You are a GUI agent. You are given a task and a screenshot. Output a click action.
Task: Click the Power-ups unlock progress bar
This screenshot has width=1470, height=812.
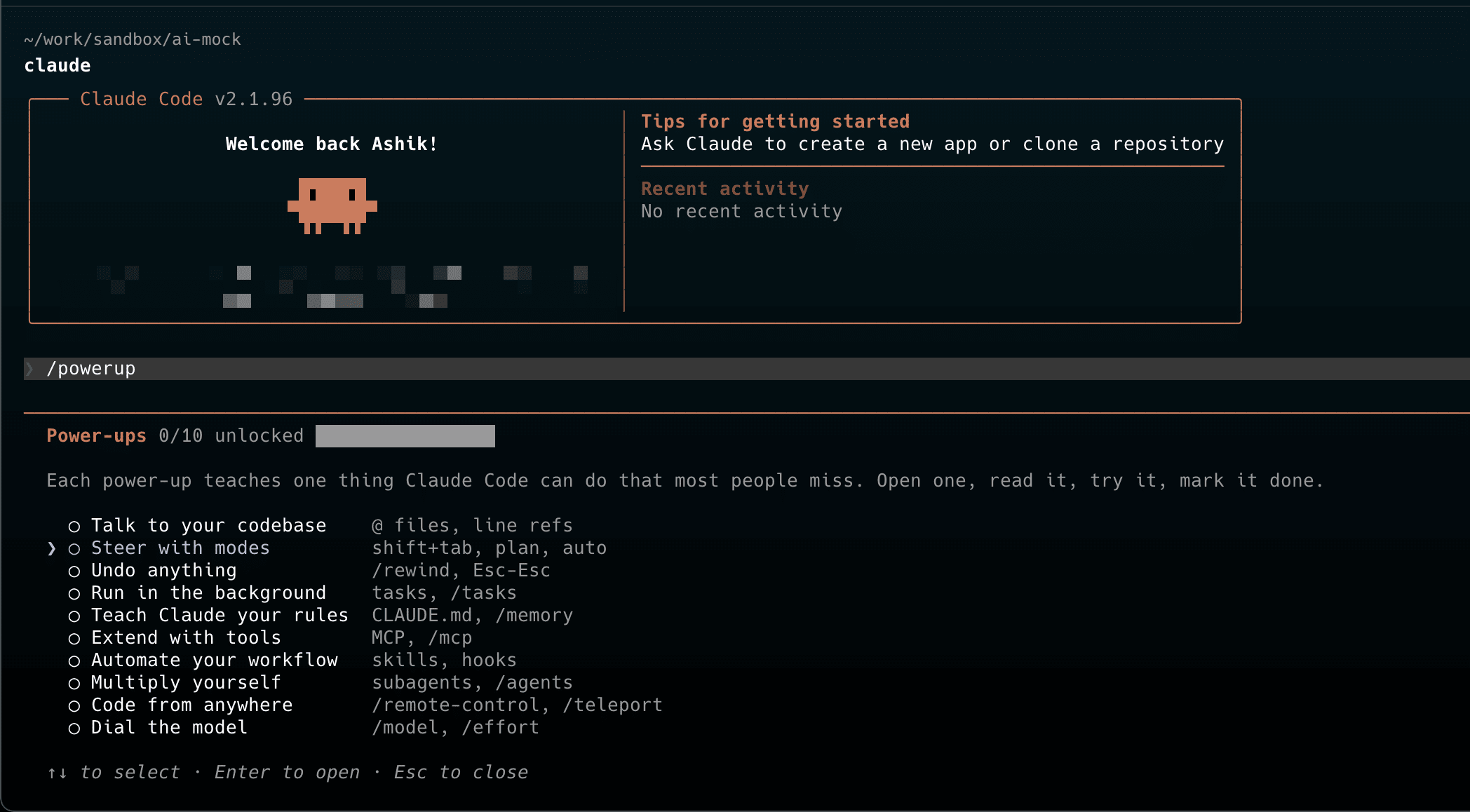pyautogui.click(x=405, y=435)
